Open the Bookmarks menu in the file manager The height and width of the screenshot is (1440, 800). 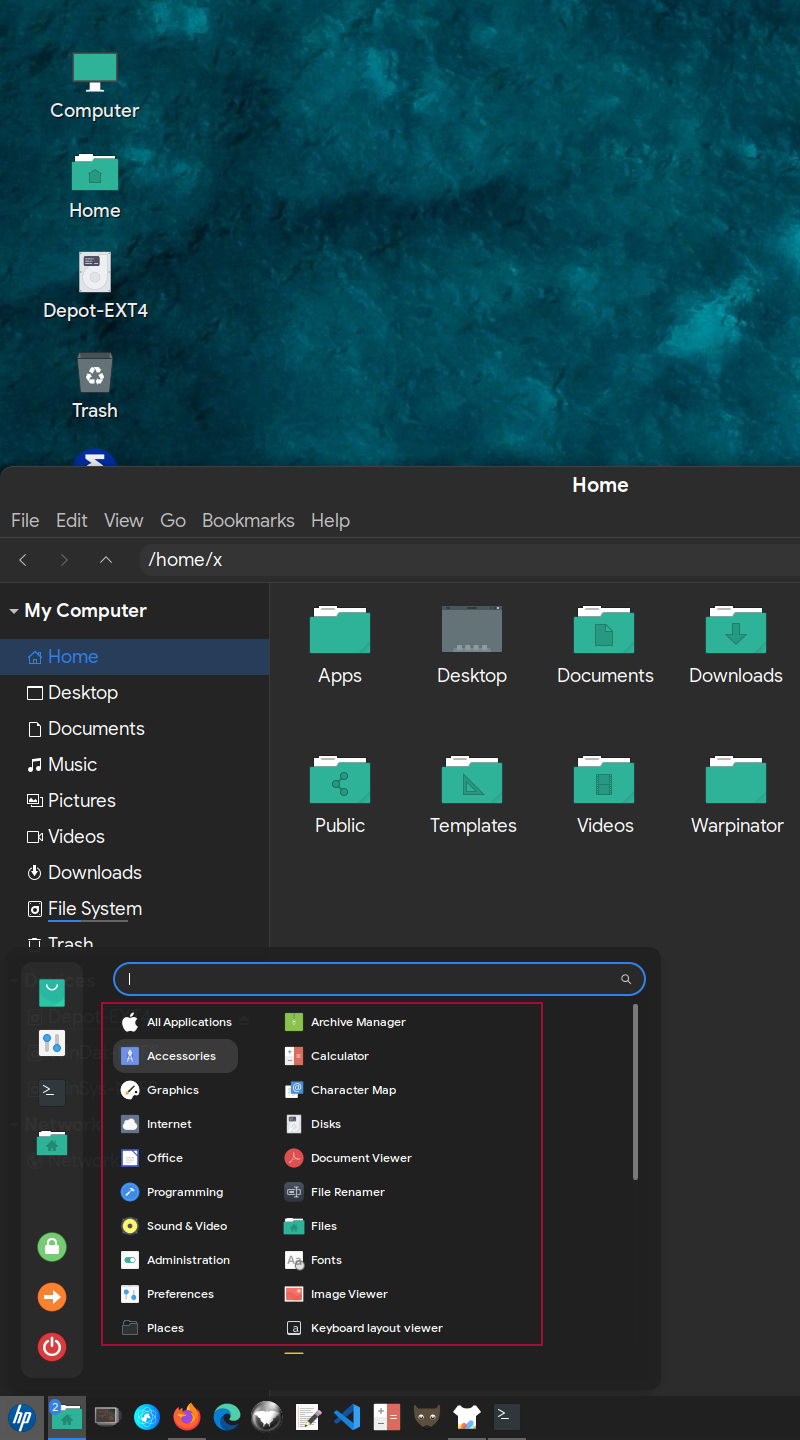point(248,520)
